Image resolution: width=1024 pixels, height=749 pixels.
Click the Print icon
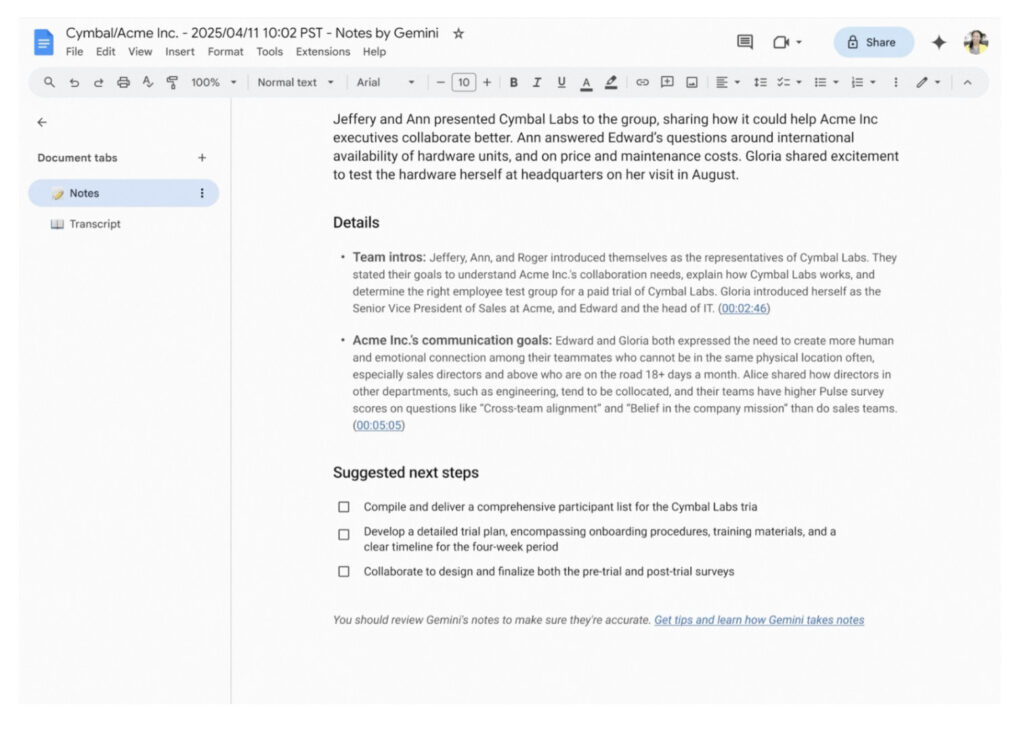123,82
